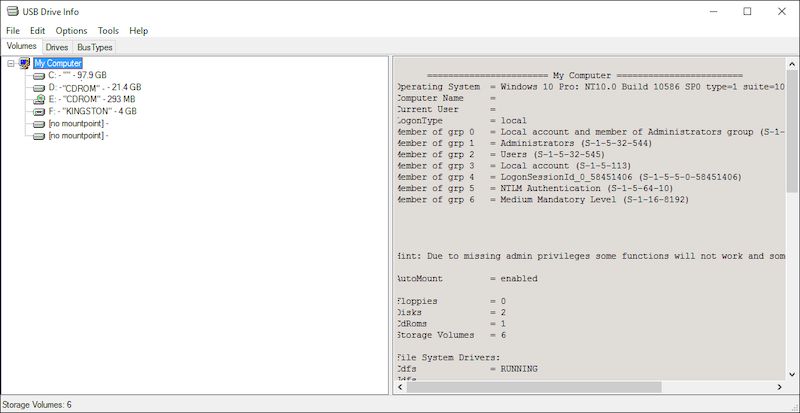800x413 pixels.
Task: Click the vertical scrollbar thumb
Action: 791,132
